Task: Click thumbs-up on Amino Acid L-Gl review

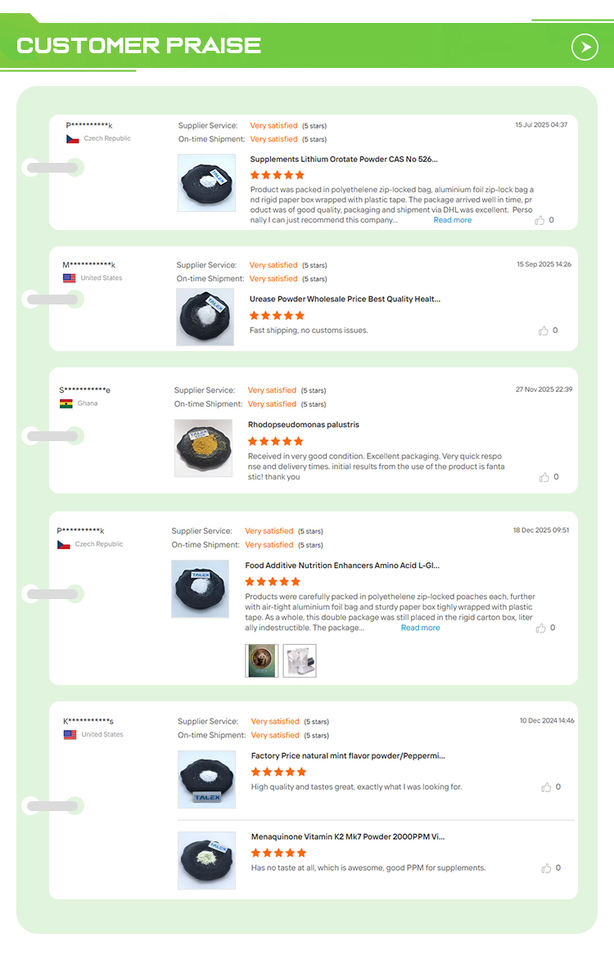Action: coord(541,628)
